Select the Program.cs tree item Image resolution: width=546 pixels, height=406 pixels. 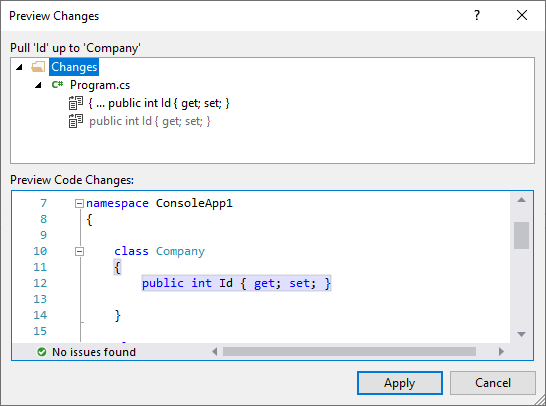click(100, 85)
